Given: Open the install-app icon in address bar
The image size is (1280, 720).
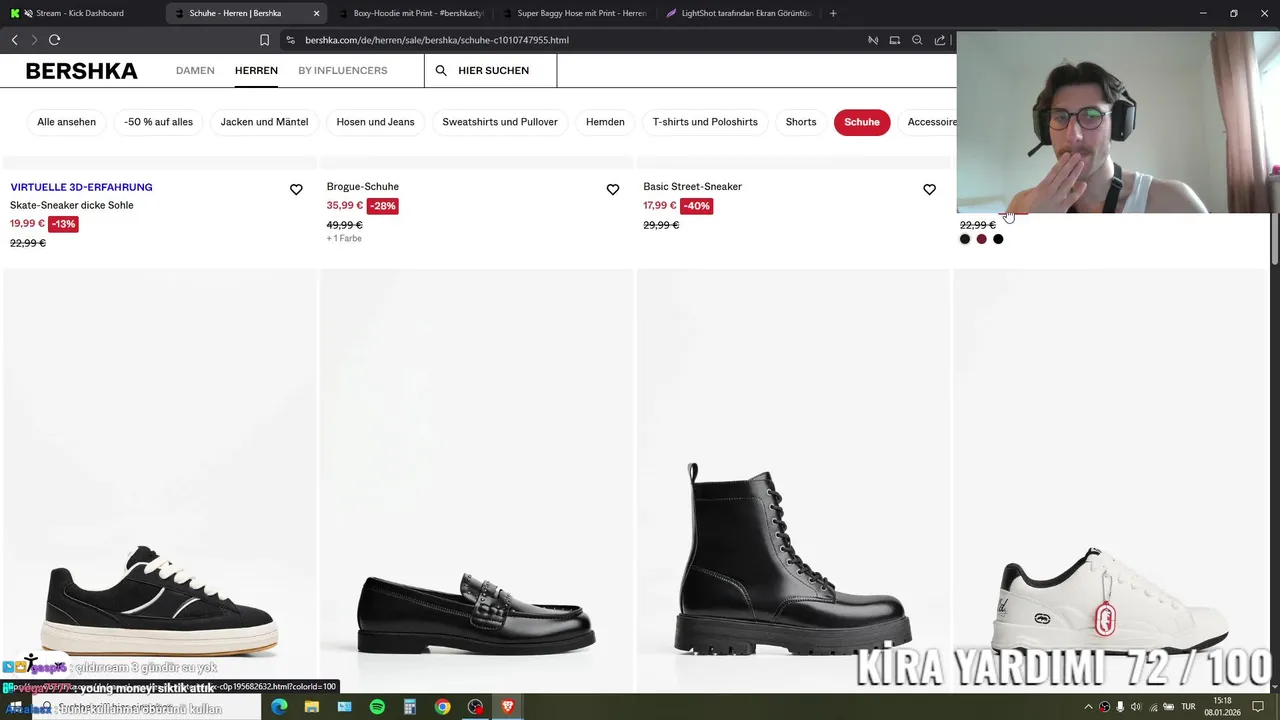Looking at the screenshot, I should (x=895, y=40).
